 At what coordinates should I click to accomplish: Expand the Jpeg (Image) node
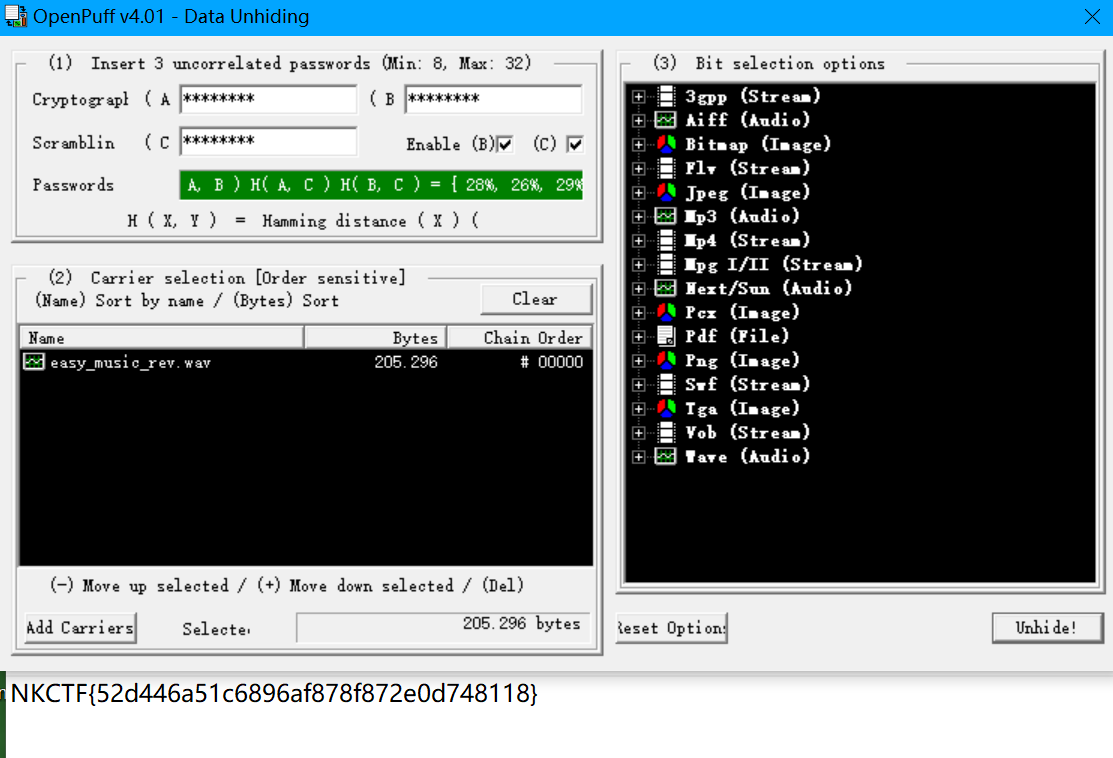click(x=639, y=193)
